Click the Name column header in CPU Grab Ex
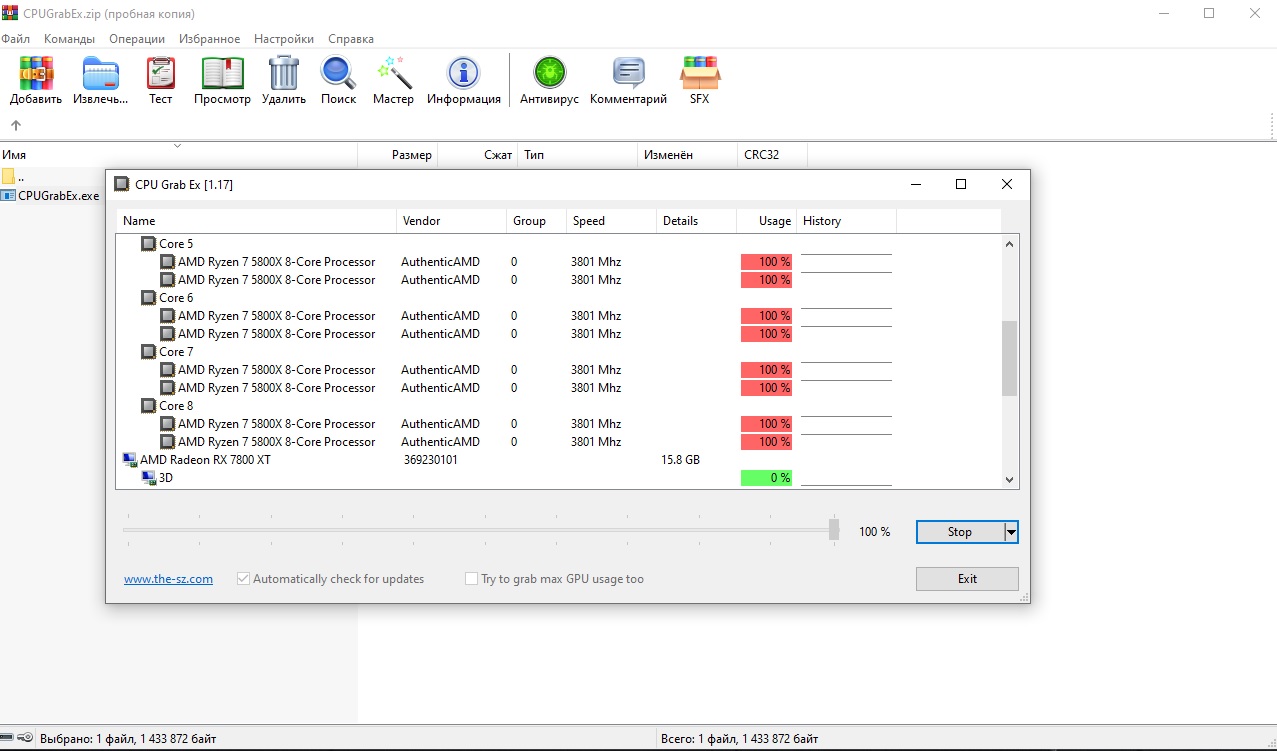 257,221
